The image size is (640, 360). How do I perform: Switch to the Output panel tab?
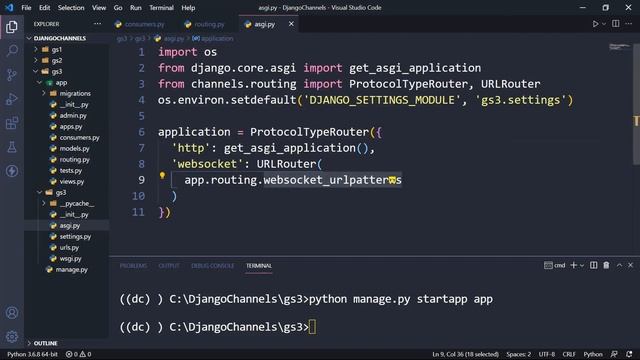169,266
